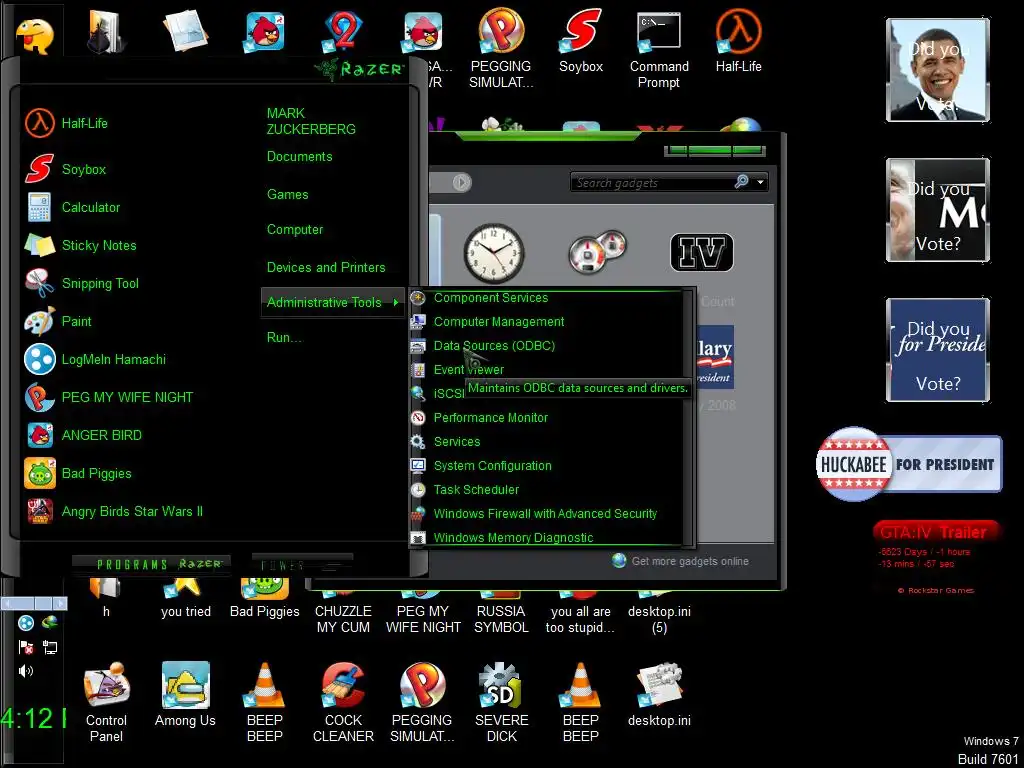Screen dimensions: 1024x768
Task: Select the Among Us desktop icon
Action: point(185,695)
